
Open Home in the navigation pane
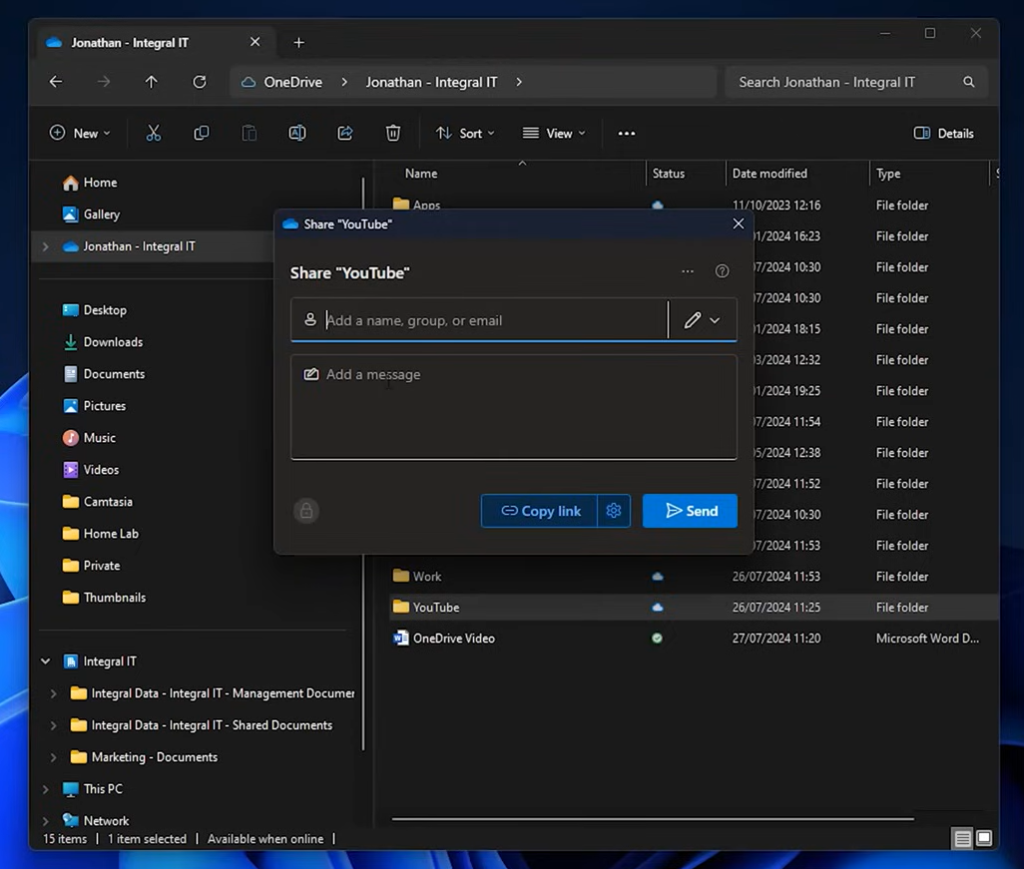90,183
